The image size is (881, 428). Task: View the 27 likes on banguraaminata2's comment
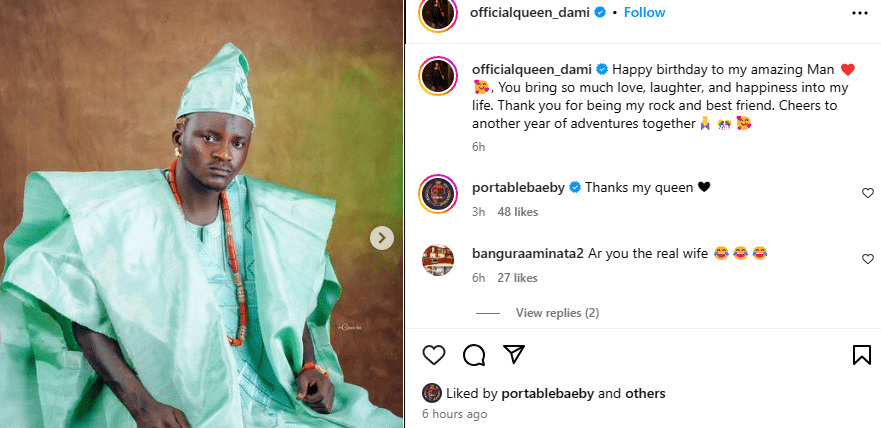[518, 278]
